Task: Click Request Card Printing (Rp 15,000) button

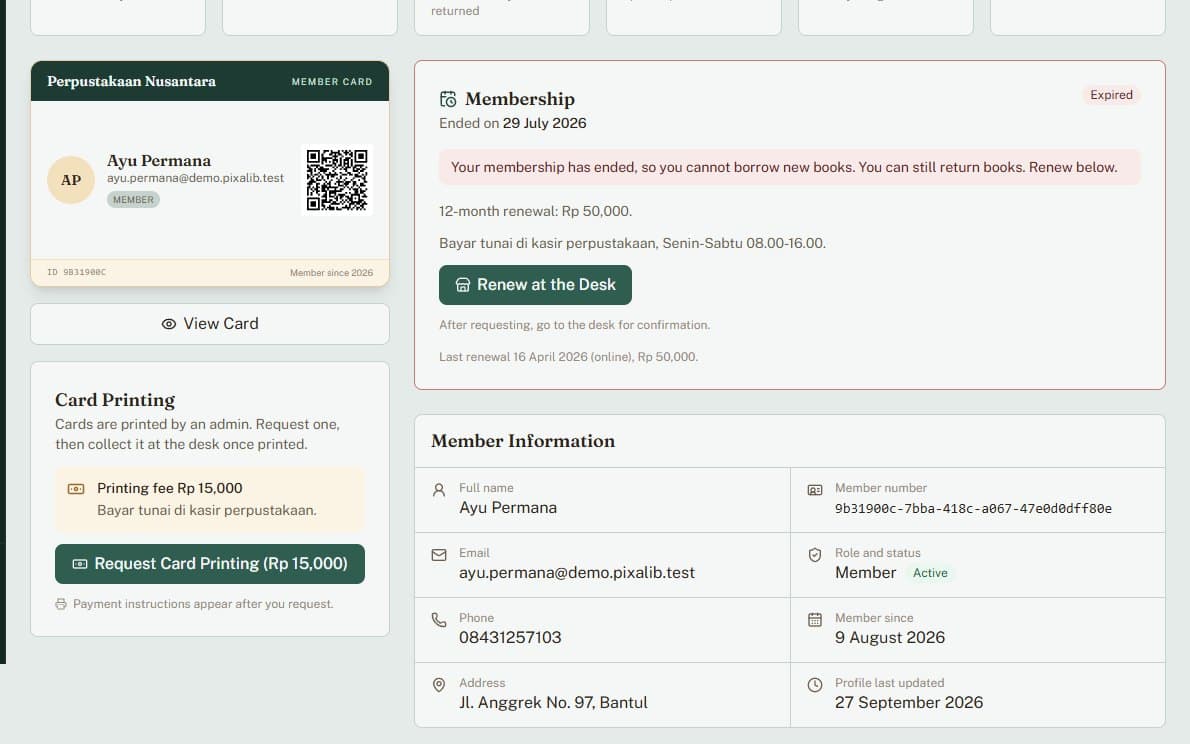Action: click(209, 564)
